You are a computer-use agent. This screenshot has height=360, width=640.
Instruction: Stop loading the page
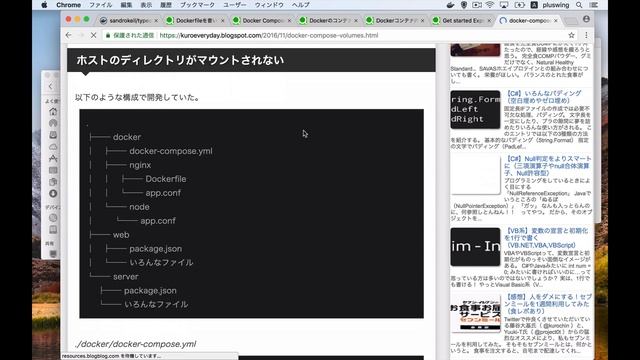(x=93, y=36)
